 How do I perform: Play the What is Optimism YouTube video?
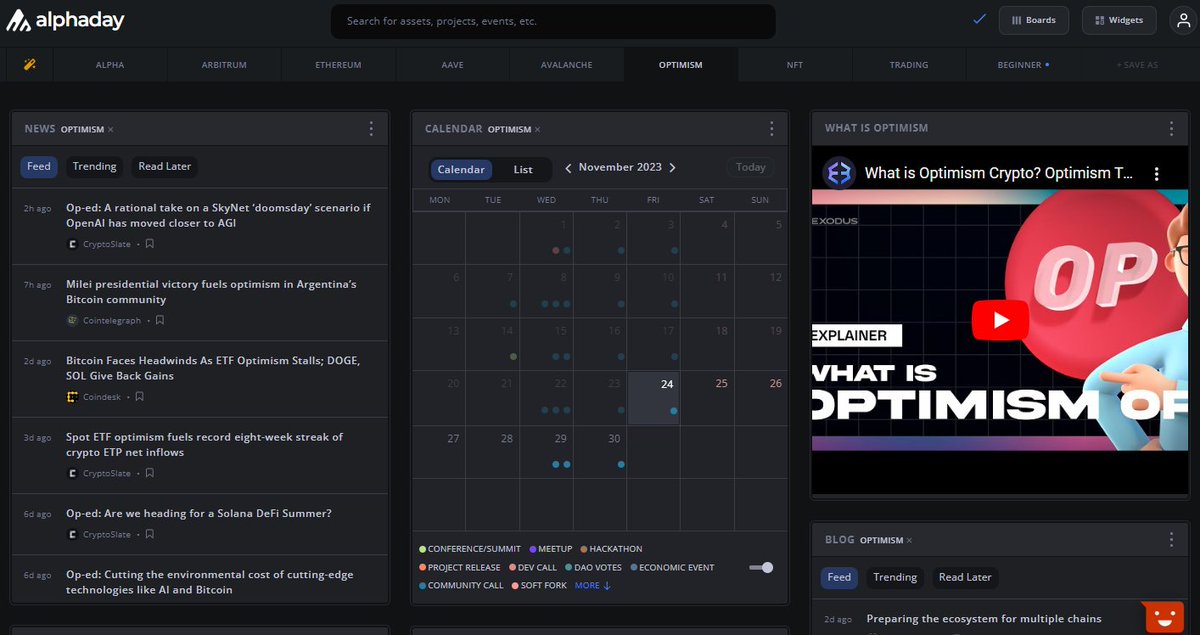click(999, 321)
